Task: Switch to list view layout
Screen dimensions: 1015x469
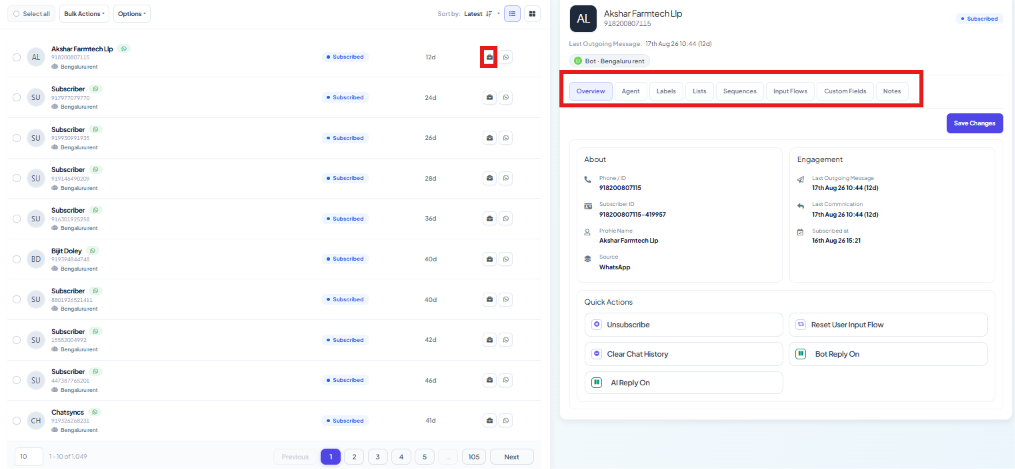Action: [512, 14]
